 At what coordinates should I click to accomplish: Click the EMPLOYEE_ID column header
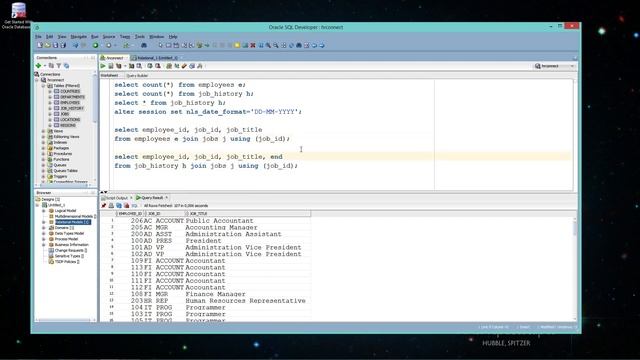click(x=130, y=213)
